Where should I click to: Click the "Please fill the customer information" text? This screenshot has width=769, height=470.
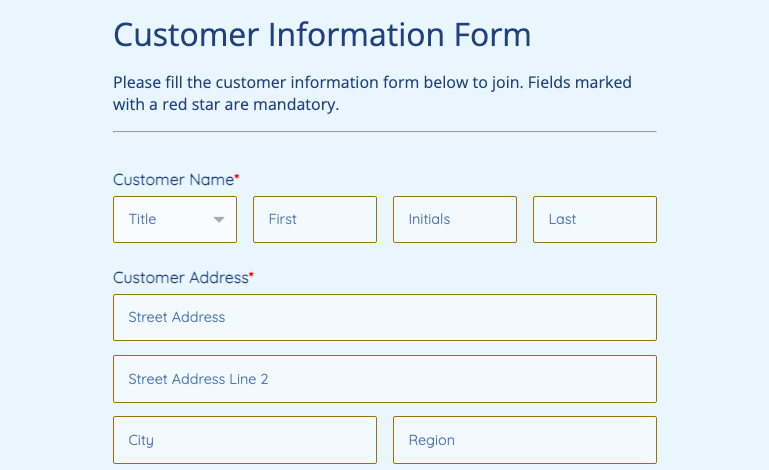pos(240,82)
